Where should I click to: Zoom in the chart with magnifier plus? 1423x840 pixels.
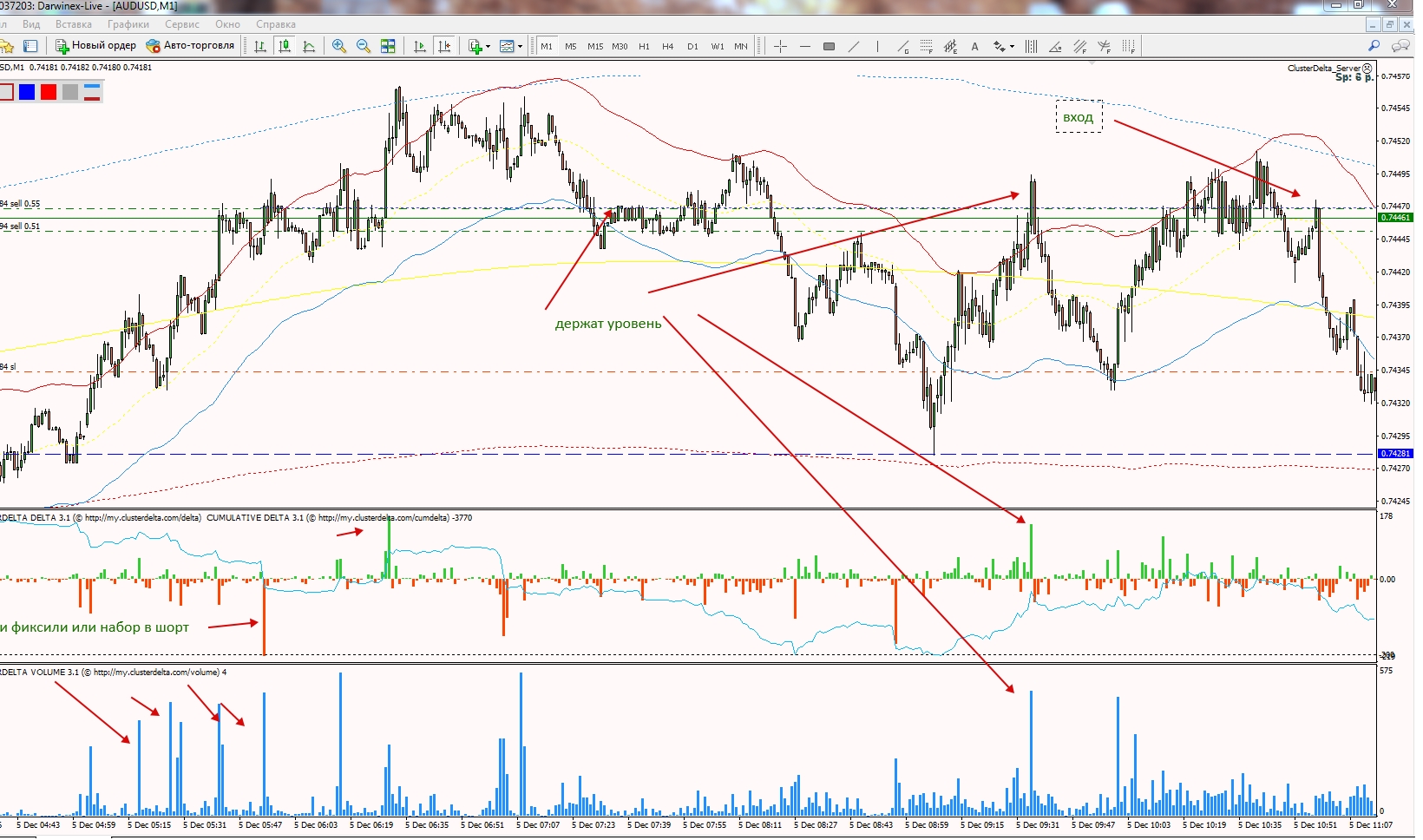pyautogui.click(x=339, y=46)
